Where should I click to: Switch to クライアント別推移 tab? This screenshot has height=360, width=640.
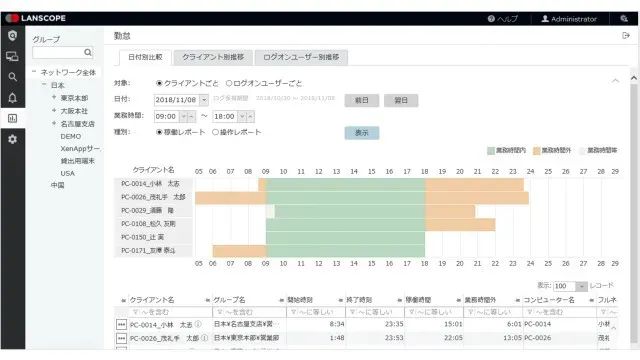click(213, 57)
